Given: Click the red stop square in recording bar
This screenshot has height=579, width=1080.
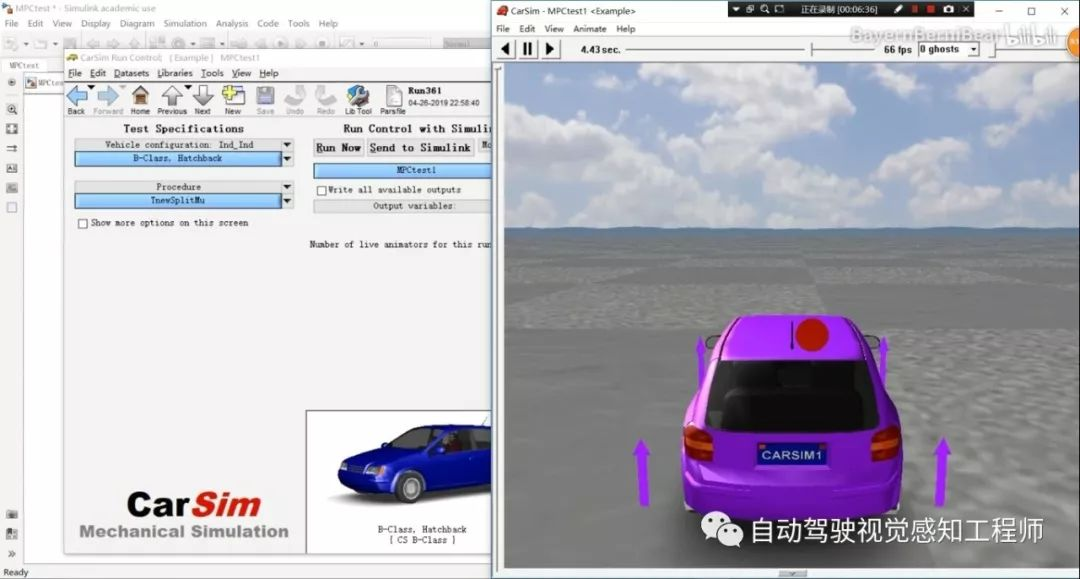Looking at the screenshot, I should tap(931, 9).
